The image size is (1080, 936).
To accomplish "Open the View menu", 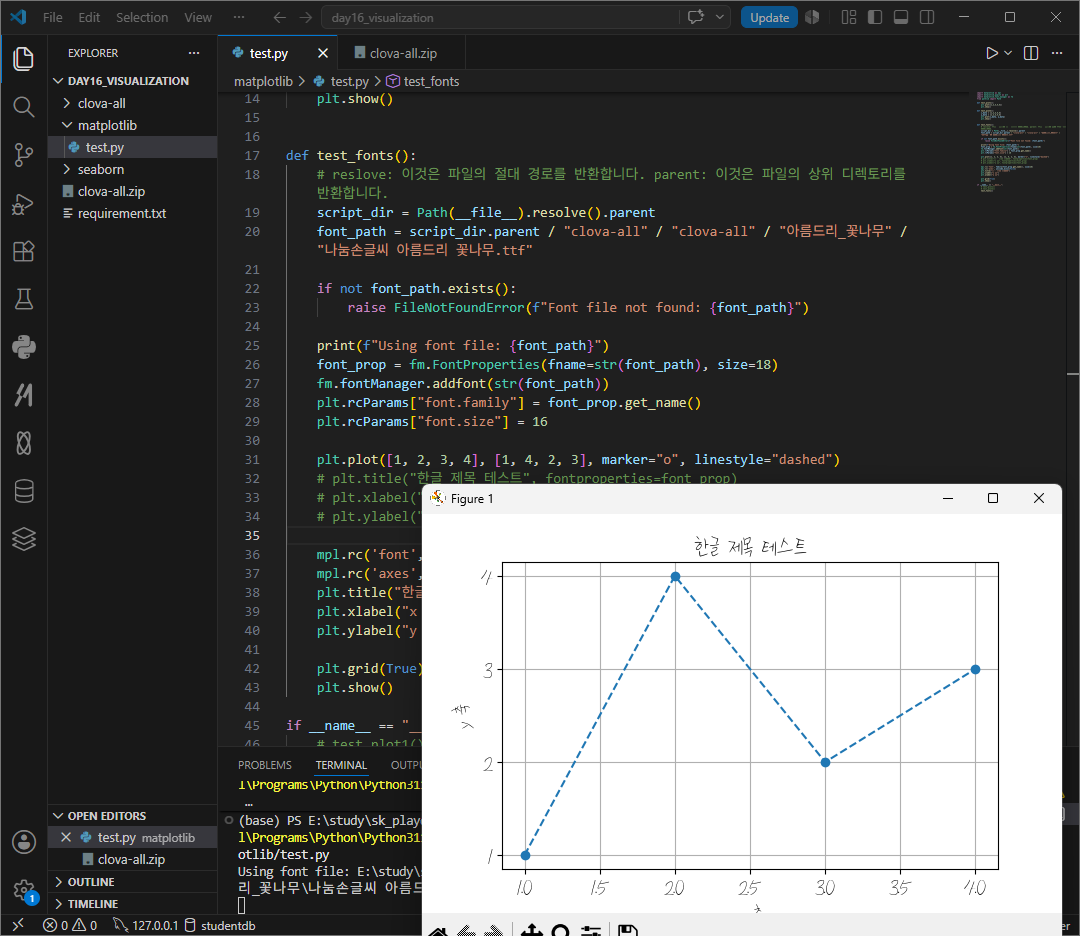I will (x=198, y=17).
